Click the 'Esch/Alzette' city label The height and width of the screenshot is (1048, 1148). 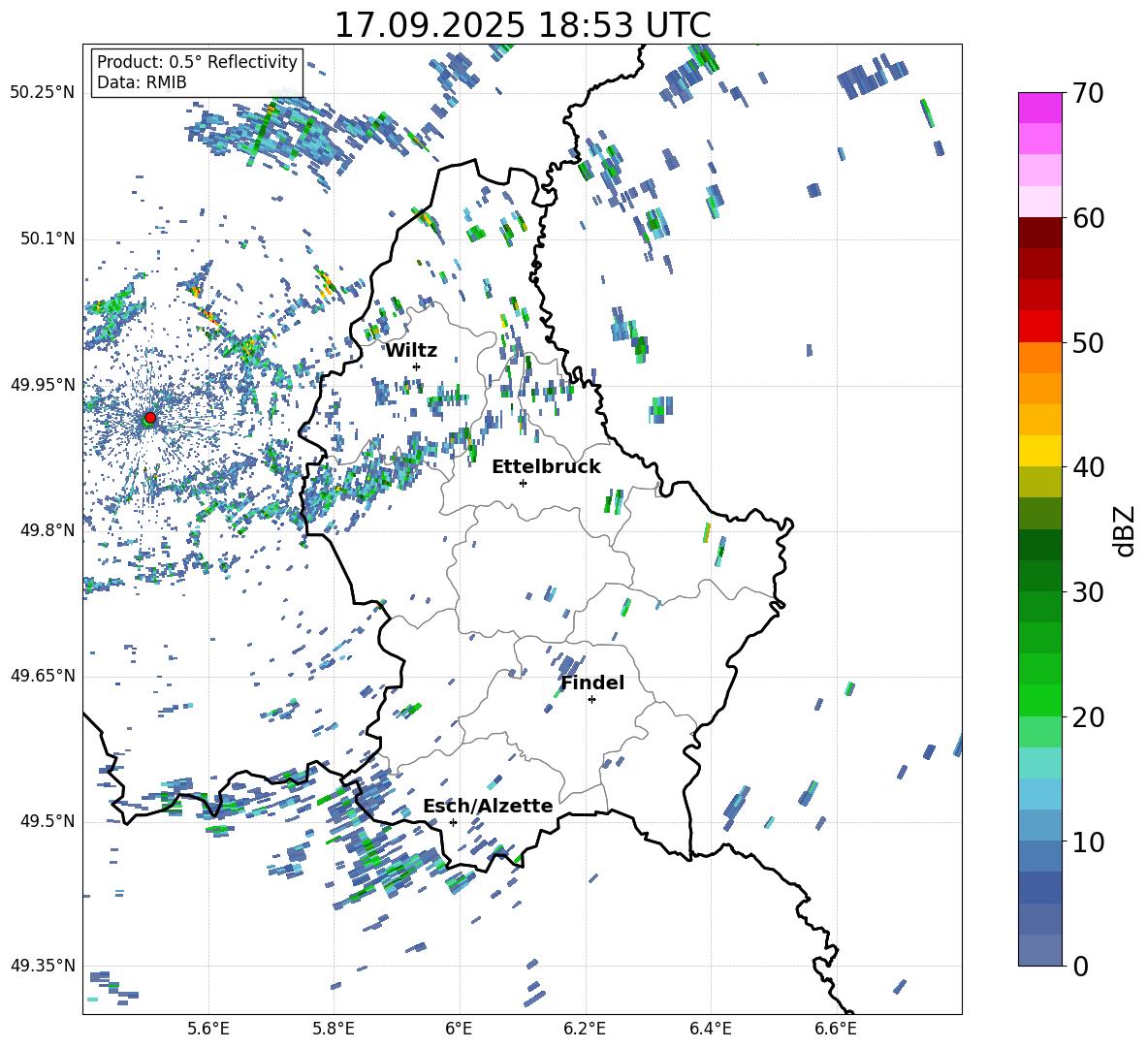(488, 806)
